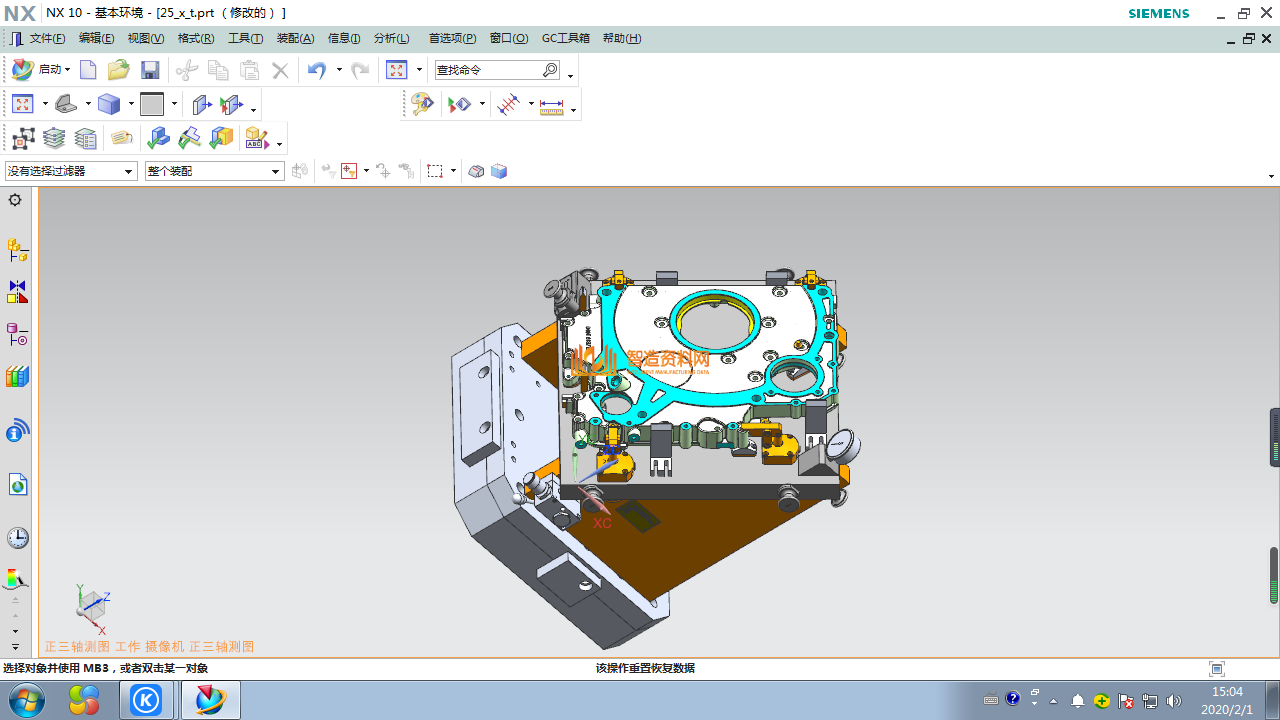Open the Reuse Library books icon
The height and width of the screenshot is (720, 1280).
pyautogui.click(x=17, y=377)
